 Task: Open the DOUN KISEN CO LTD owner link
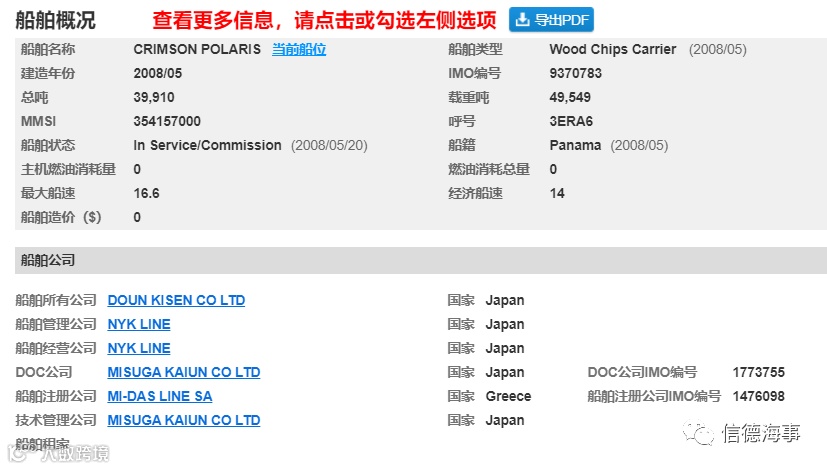coord(176,300)
